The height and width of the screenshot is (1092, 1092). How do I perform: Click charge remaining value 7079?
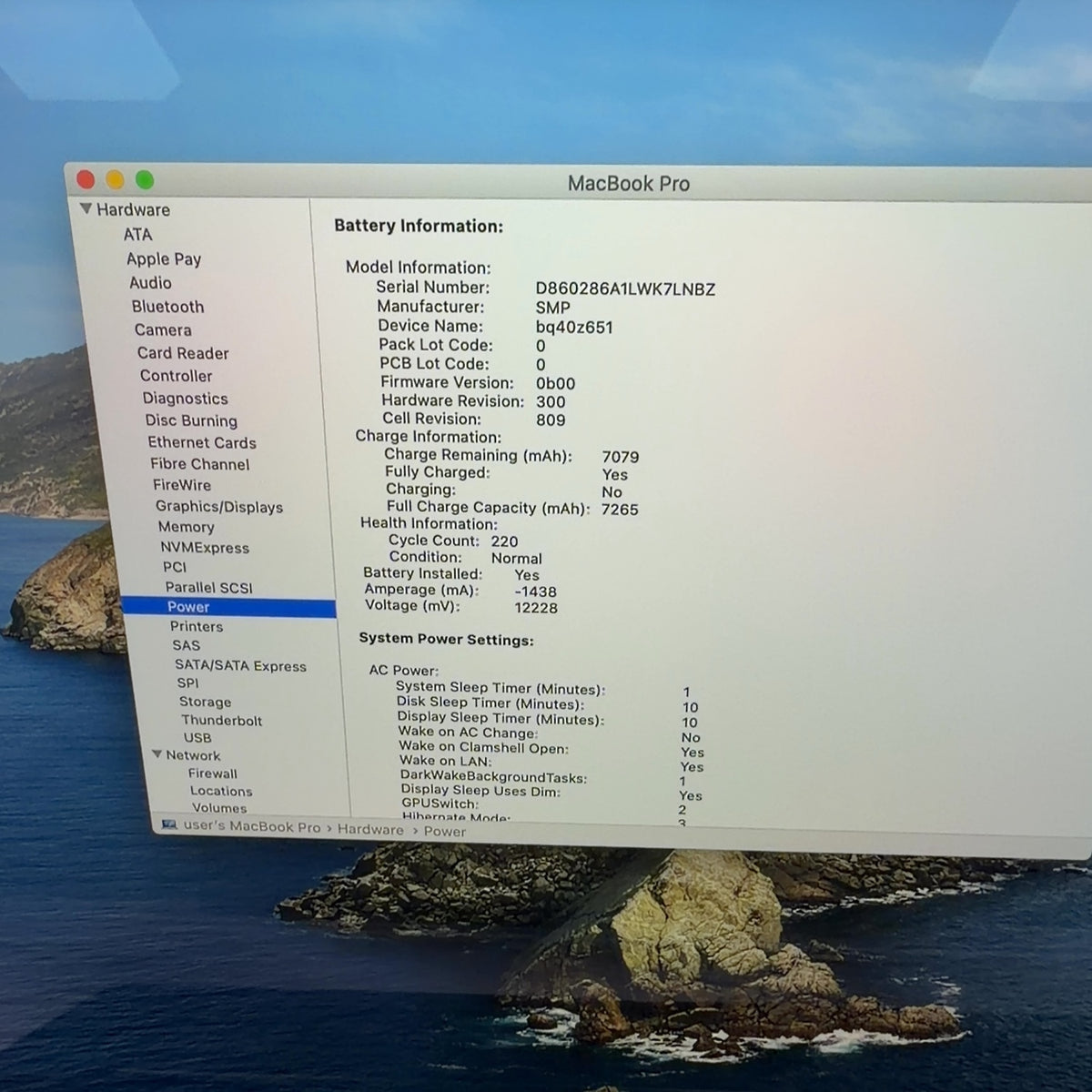621,457
